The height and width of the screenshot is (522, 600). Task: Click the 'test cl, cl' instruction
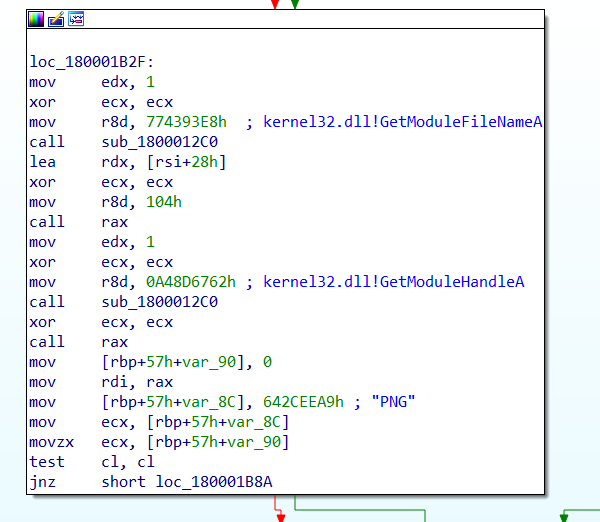coord(92,462)
